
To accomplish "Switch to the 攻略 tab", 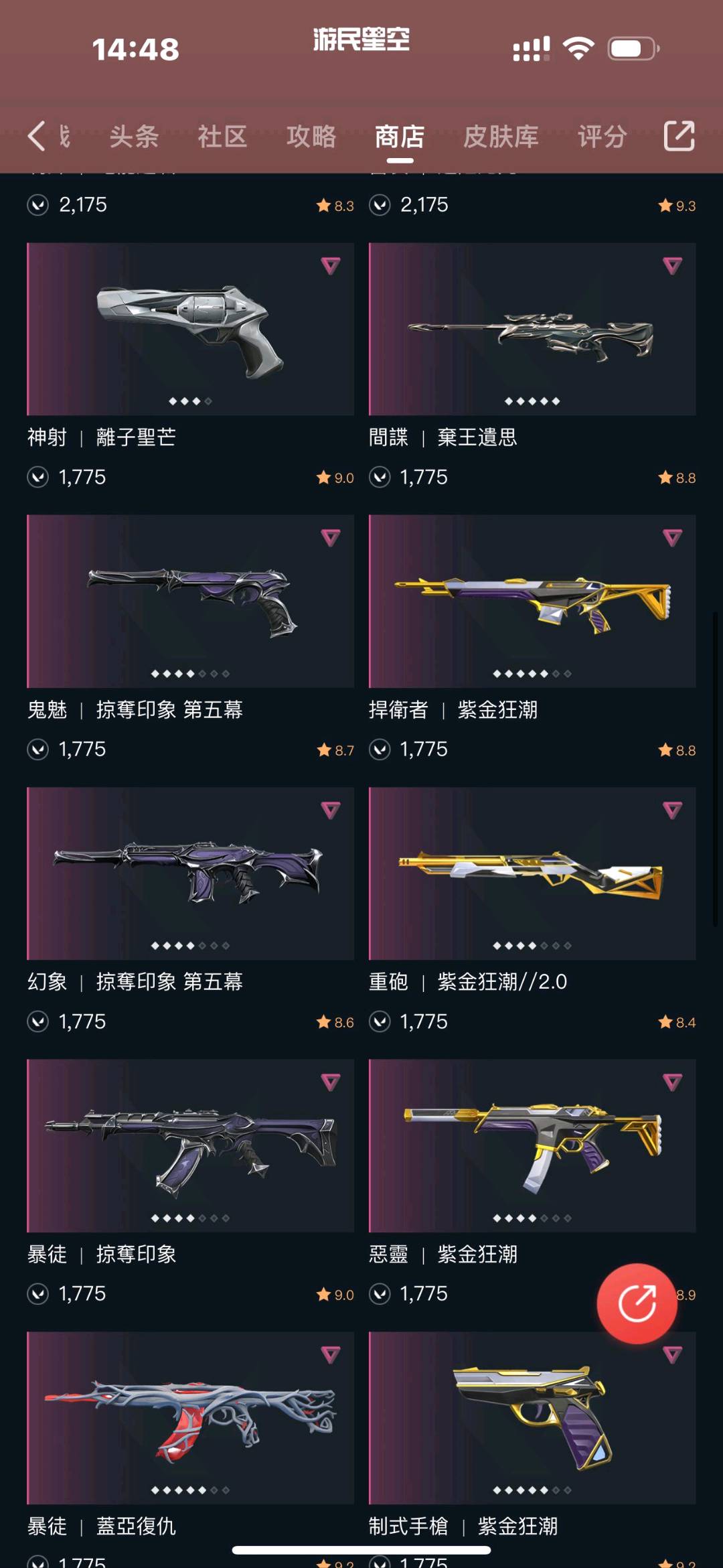I will 311,137.
